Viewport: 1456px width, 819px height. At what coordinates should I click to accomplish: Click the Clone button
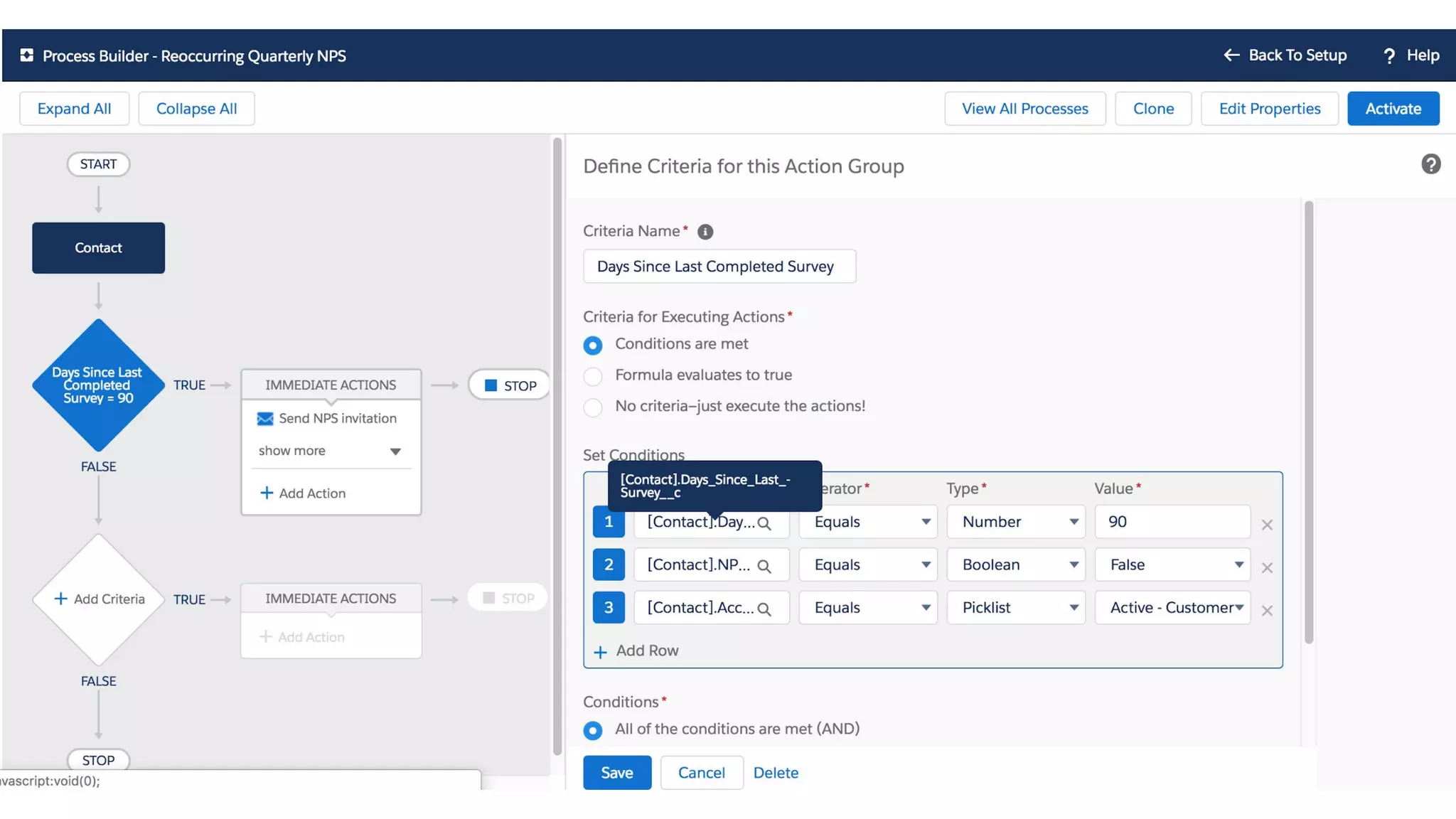point(1153,109)
